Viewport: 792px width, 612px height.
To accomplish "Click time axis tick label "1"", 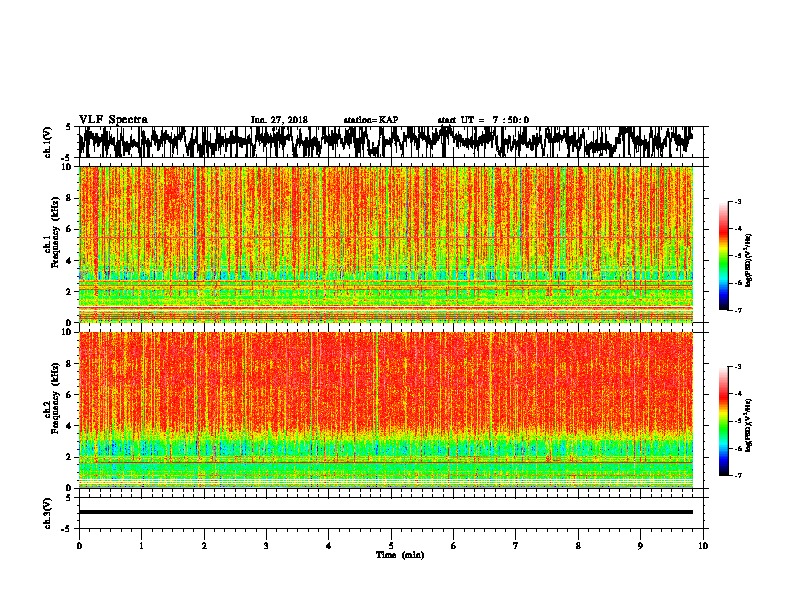I will 141,546.
